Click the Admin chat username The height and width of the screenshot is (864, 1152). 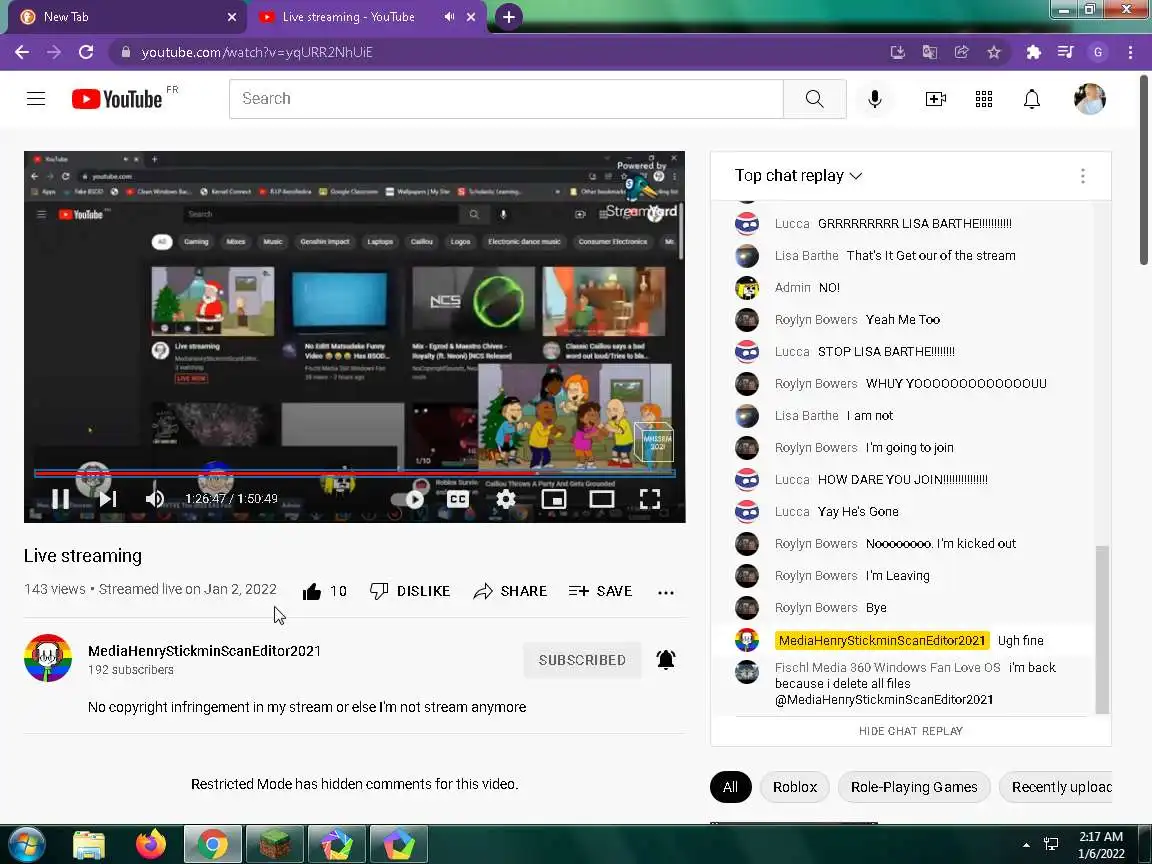(x=792, y=287)
